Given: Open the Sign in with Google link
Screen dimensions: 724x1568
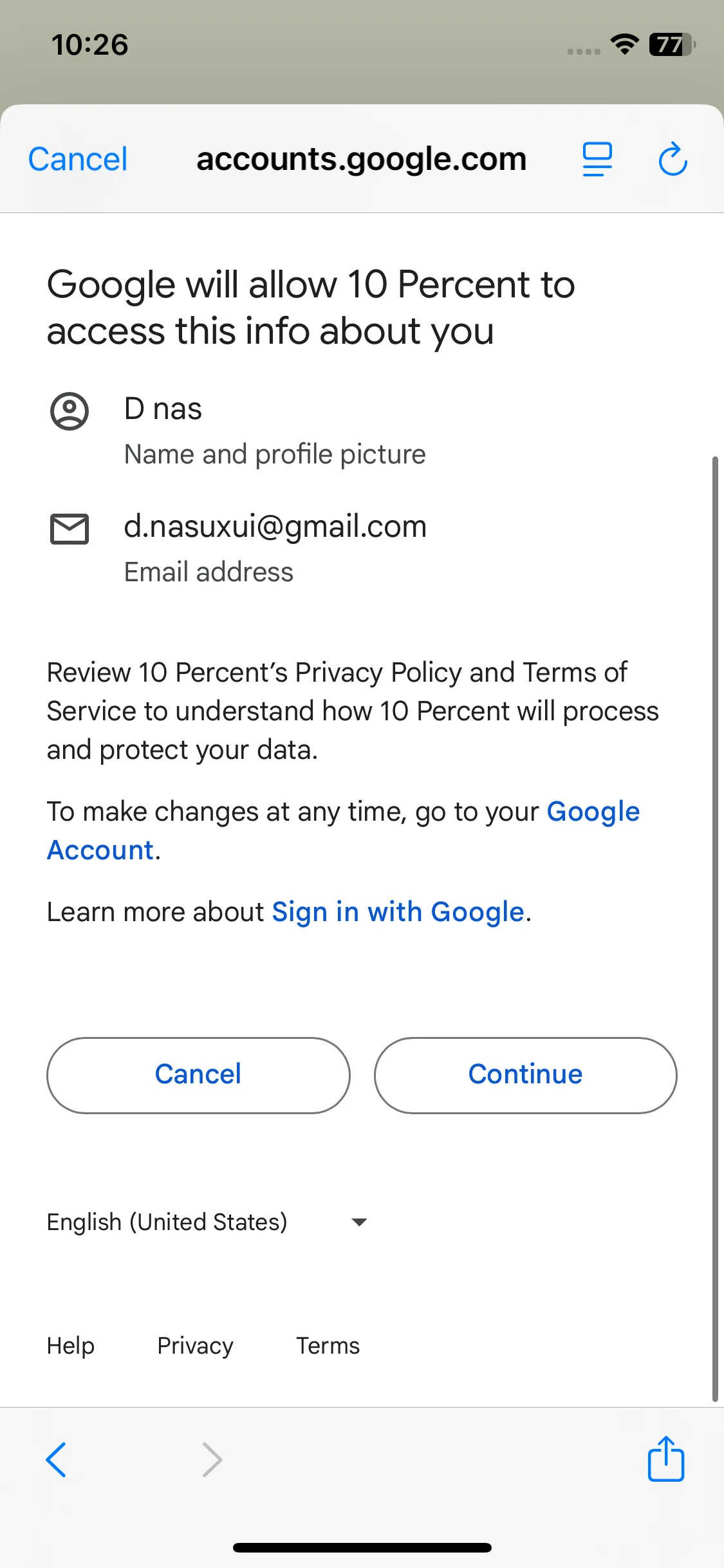Looking at the screenshot, I should click(398, 912).
